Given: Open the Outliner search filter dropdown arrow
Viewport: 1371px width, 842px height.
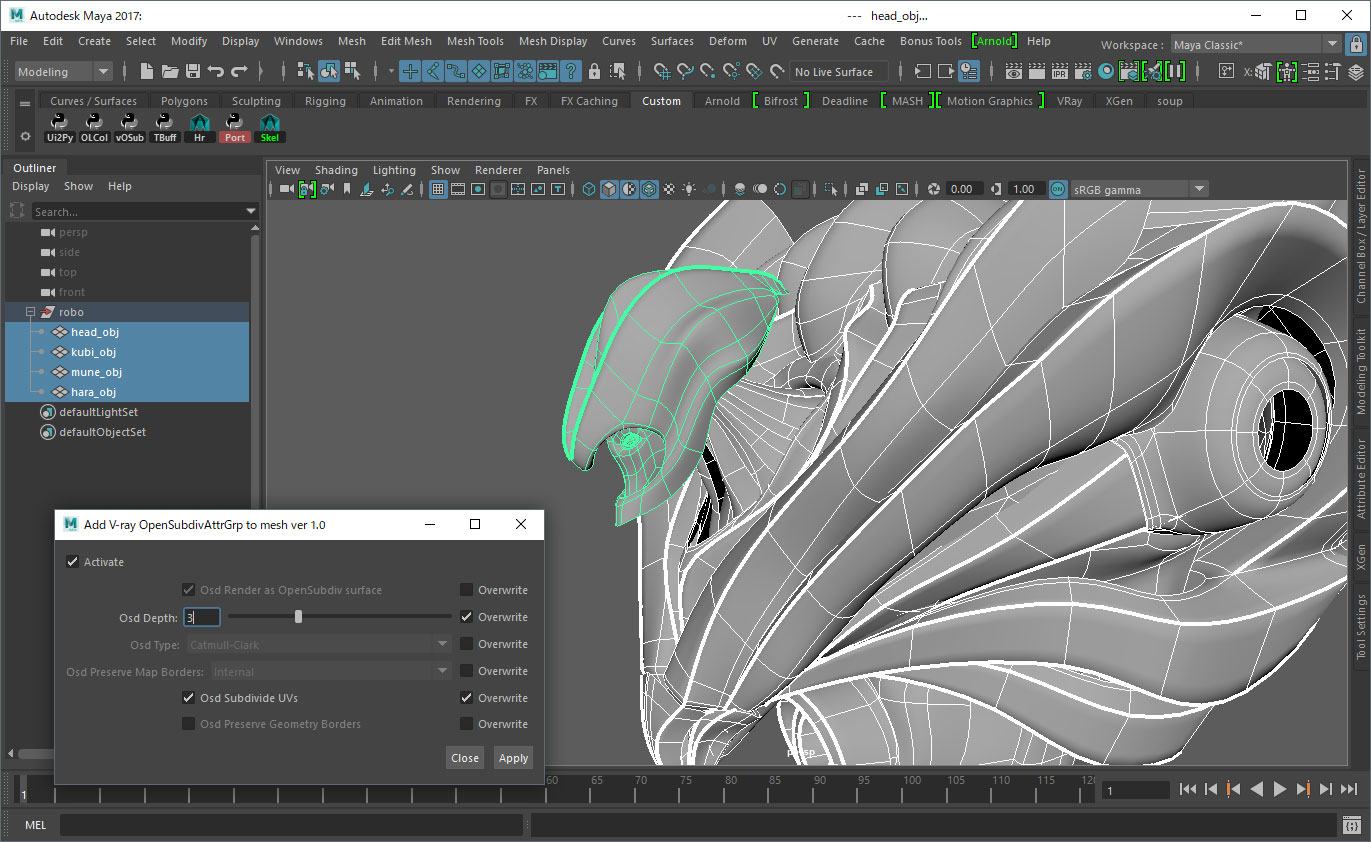Looking at the screenshot, I should pyautogui.click(x=251, y=212).
